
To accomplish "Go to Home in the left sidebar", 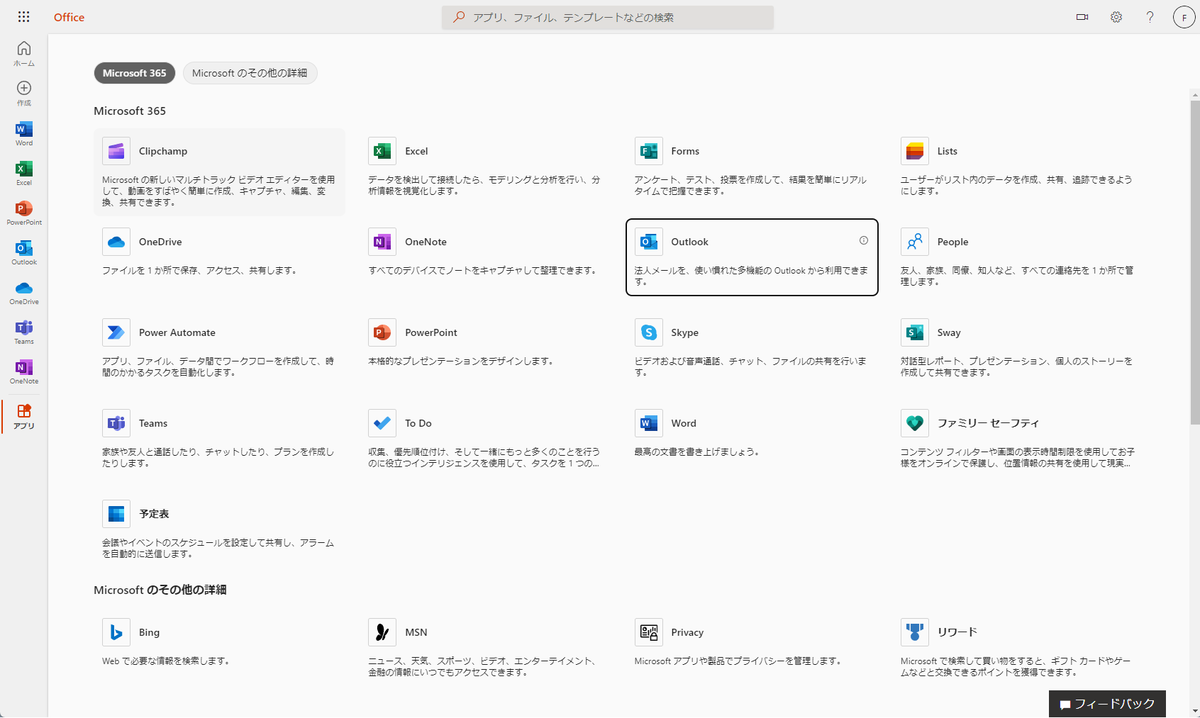I will point(24,54).
